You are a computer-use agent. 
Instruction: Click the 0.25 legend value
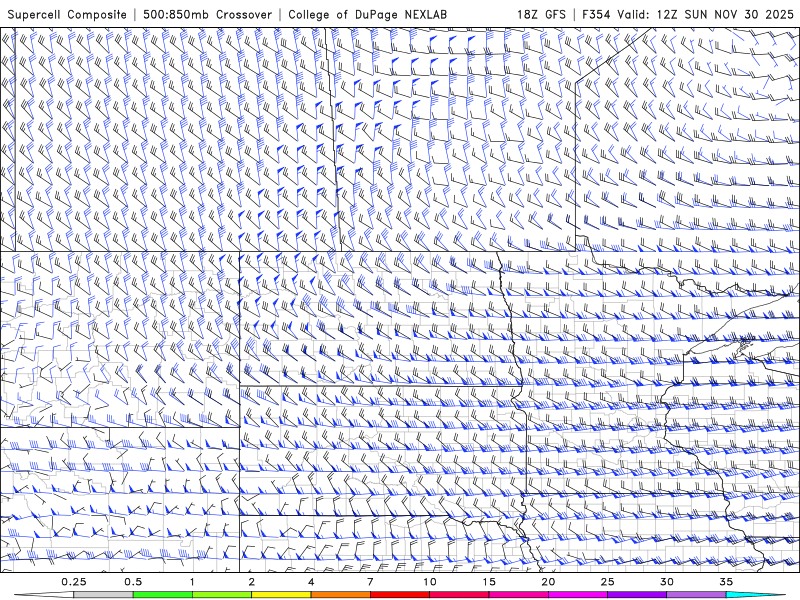[x=74, y=582]
